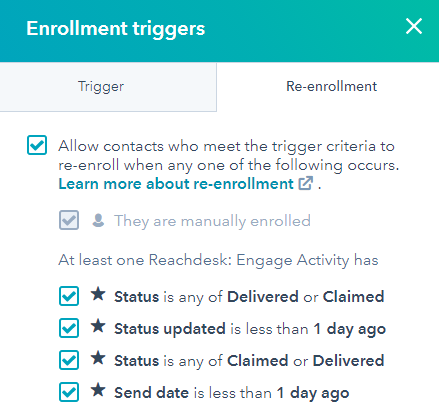Click the person icon beside manually enrolled
The width and height of the screenshot is (439, 409).
pos(98,220)
